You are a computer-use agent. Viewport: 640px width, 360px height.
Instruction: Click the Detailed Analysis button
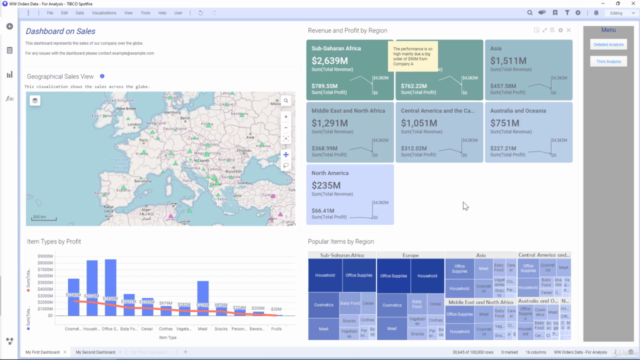click(x=609, y=44)
